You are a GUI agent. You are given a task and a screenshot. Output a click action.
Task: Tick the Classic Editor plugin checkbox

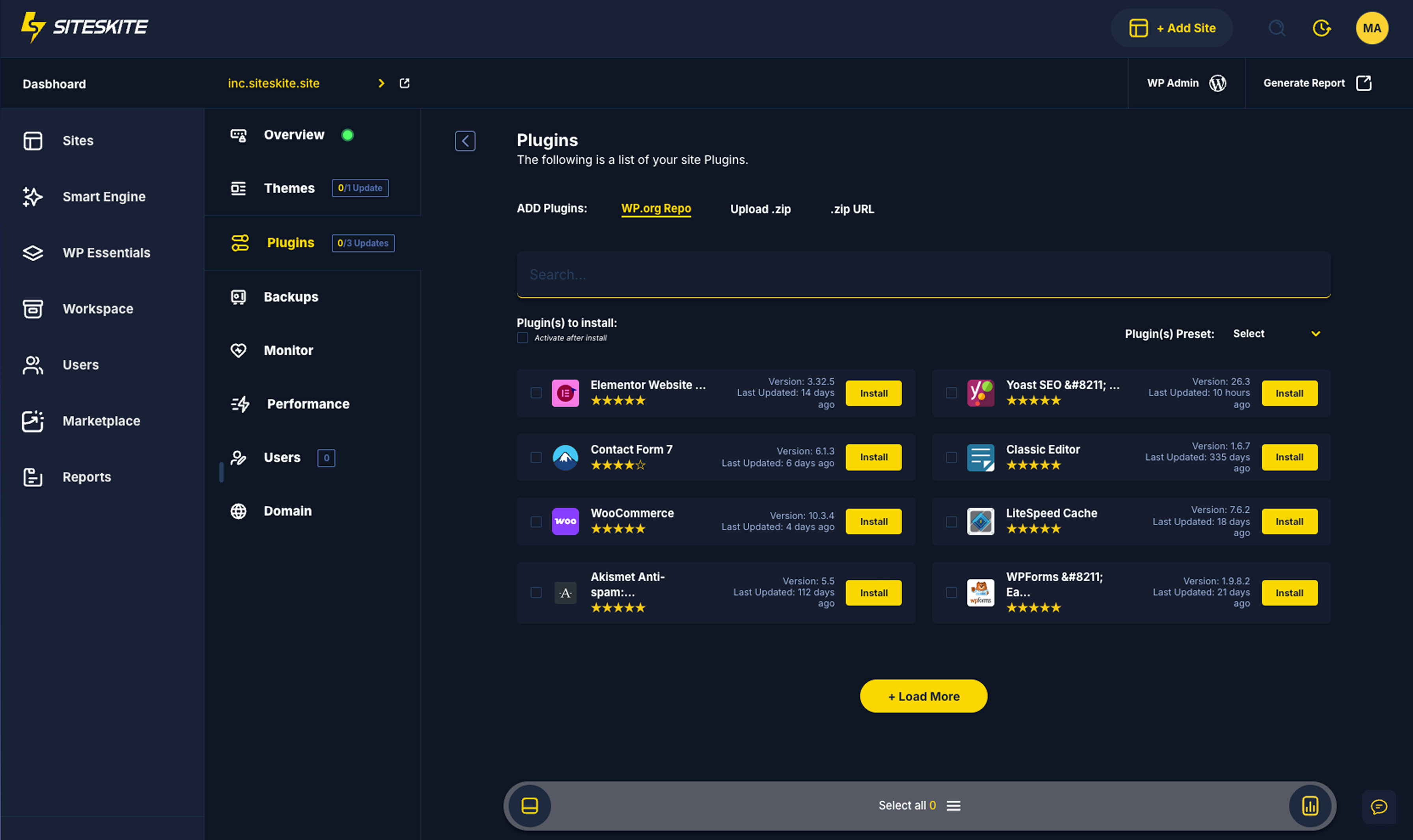951,457
